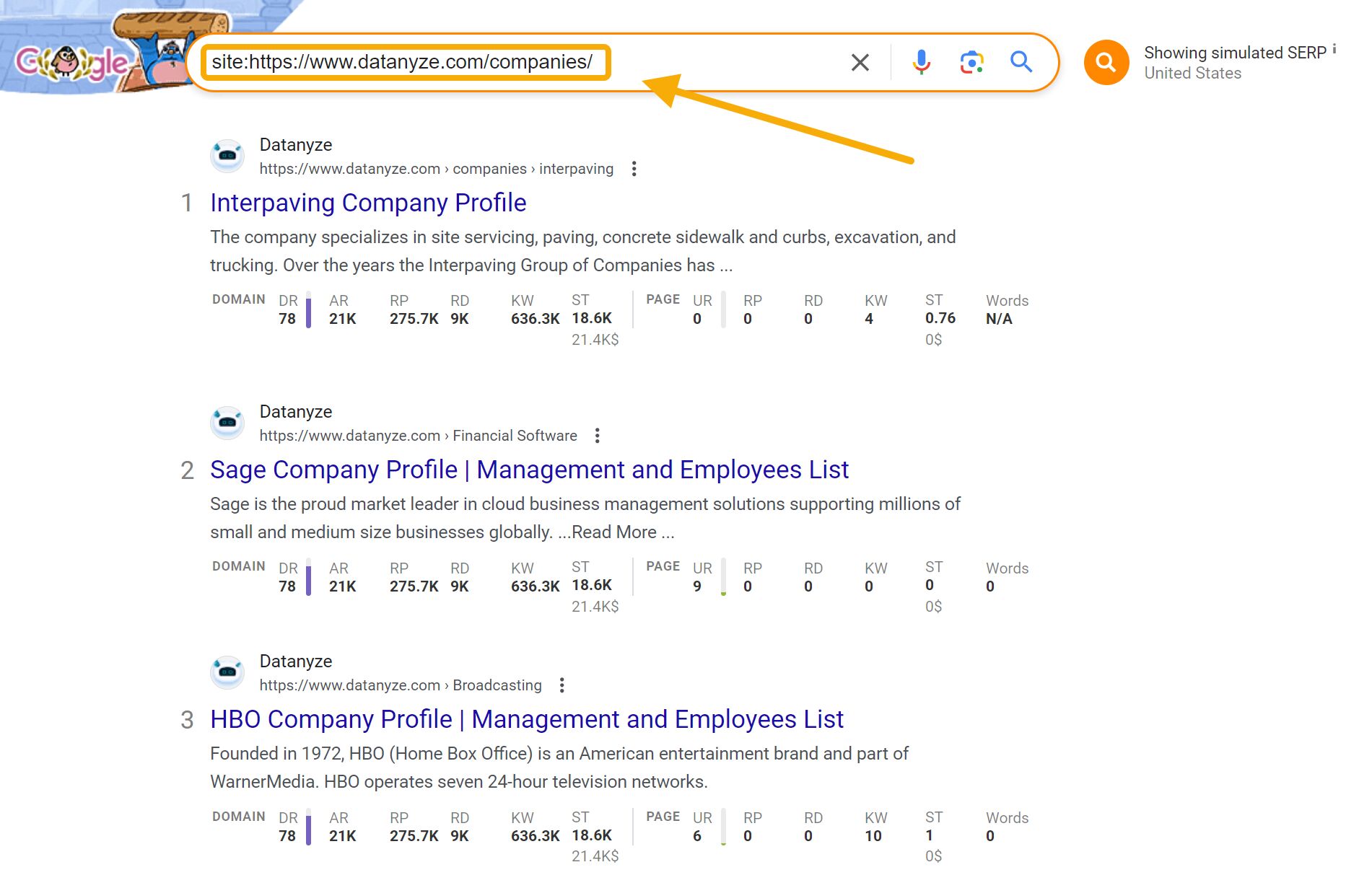Open Google Lens camera search
This screenshot has width=1372, height=888.
point(971,61)
